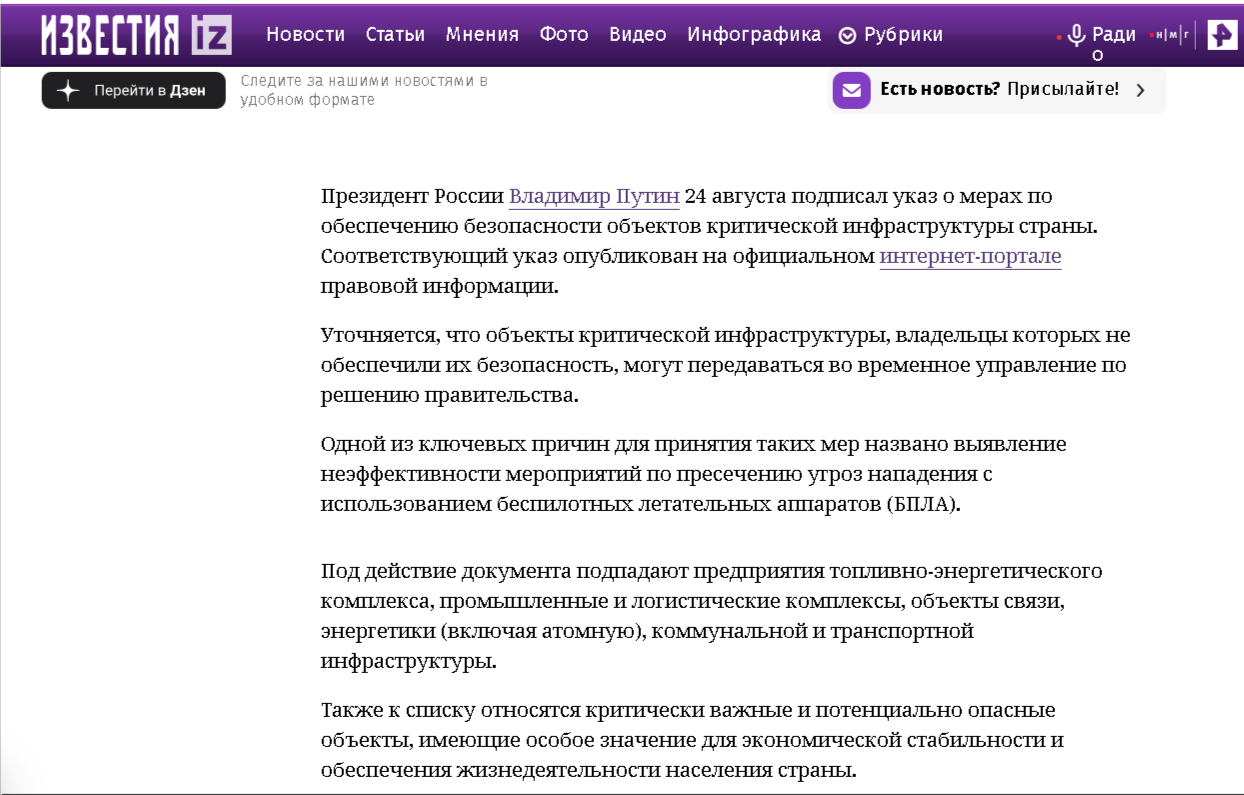Click the text 'правовой информации.'
The height and width of the screenshot is (795, 1244).
pos(439,287)
